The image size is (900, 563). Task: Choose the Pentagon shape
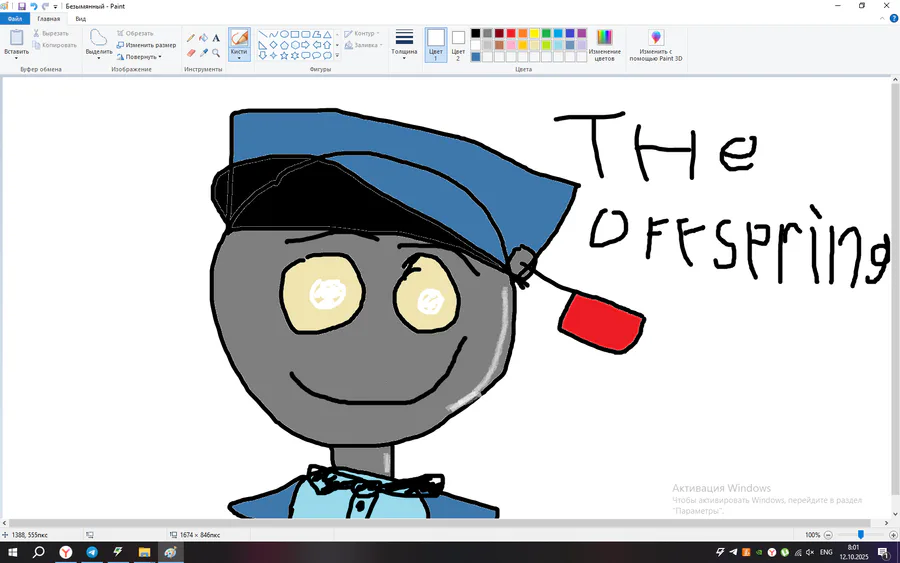(x=284, y=45)
